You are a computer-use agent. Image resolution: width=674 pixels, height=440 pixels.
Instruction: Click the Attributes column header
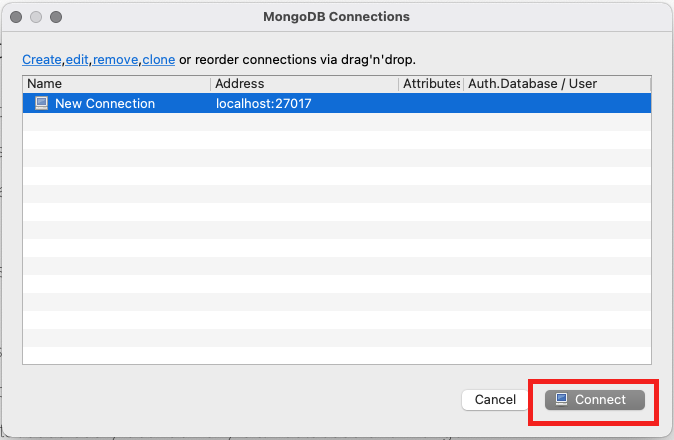pyautogui.click(x=430, y=84)
